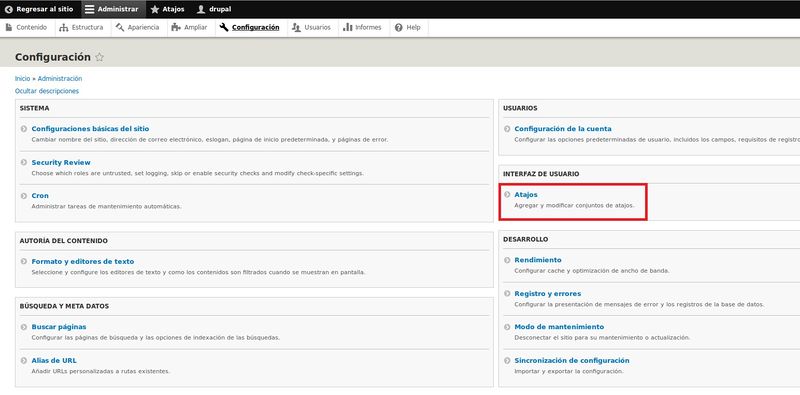Click the DESARROLLO section heading
800x395 pixels.
526,239
